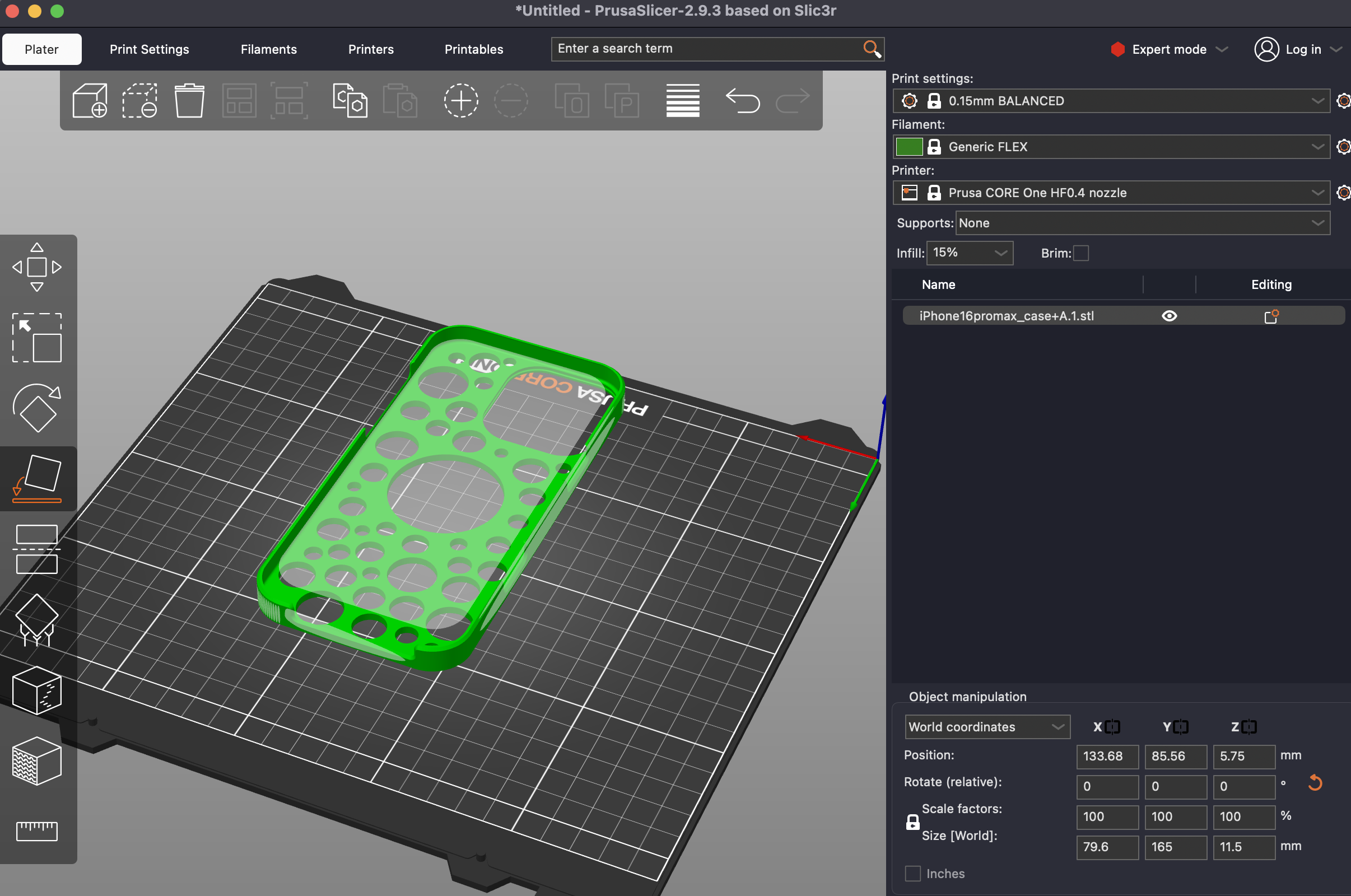Open the Filaments tab
The image size is (1351, 896).
269,49
